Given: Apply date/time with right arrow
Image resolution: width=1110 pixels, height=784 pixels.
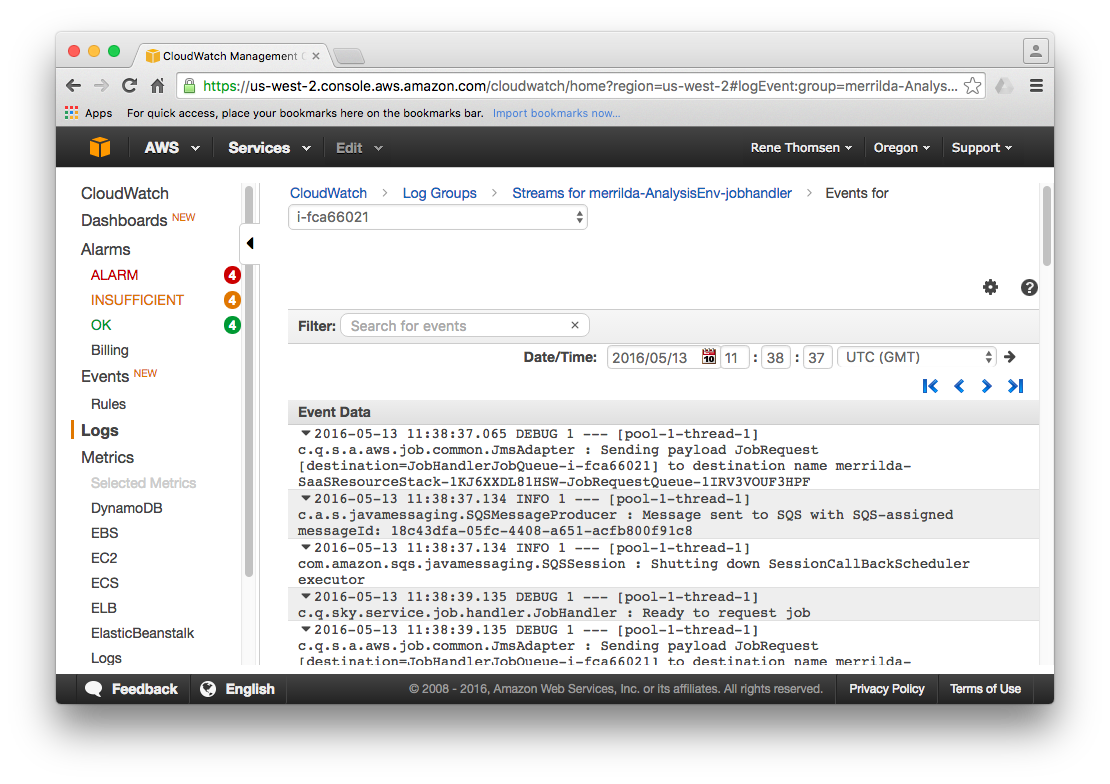Looking at the screenshot, I should pyautogui.click(x=1010, y=357).
